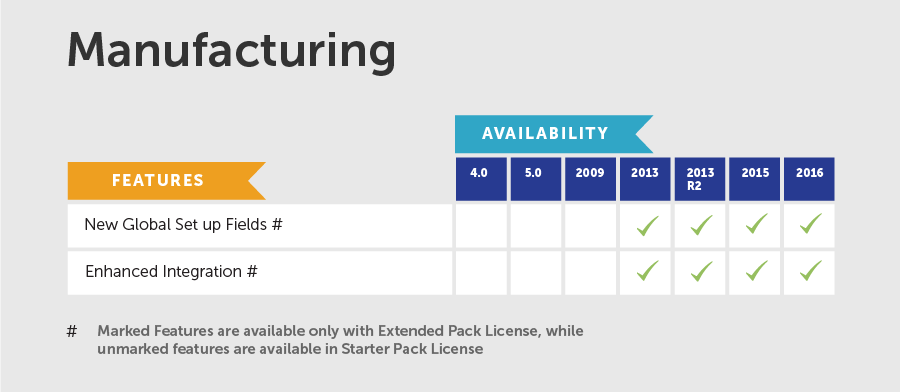Image resolution: width=900 pixels, height=392 pixels.
Task: Click the Enhanced Integration 2016 checkmark
Action: coord(810,271)
